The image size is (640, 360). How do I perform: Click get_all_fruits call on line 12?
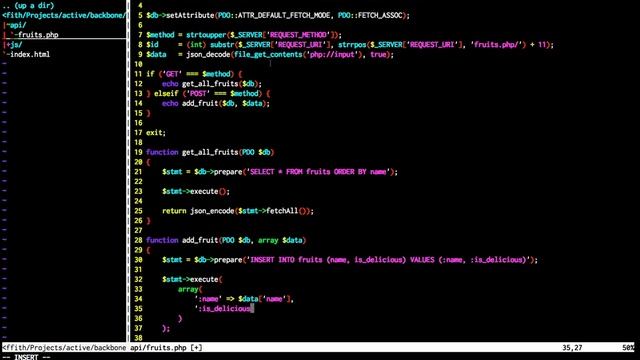210,84
